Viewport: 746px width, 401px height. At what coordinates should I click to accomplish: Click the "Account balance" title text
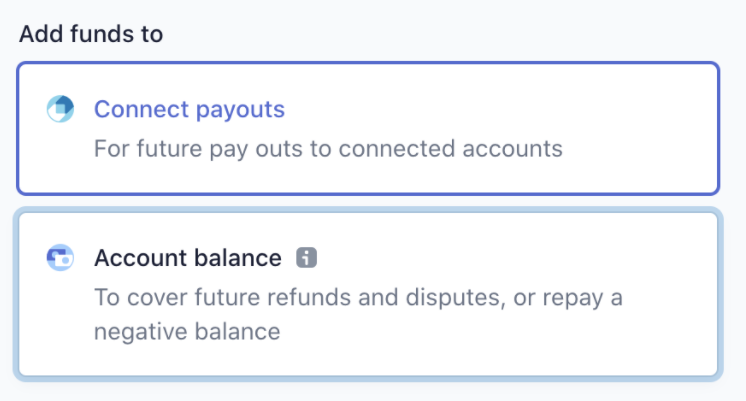188,258
